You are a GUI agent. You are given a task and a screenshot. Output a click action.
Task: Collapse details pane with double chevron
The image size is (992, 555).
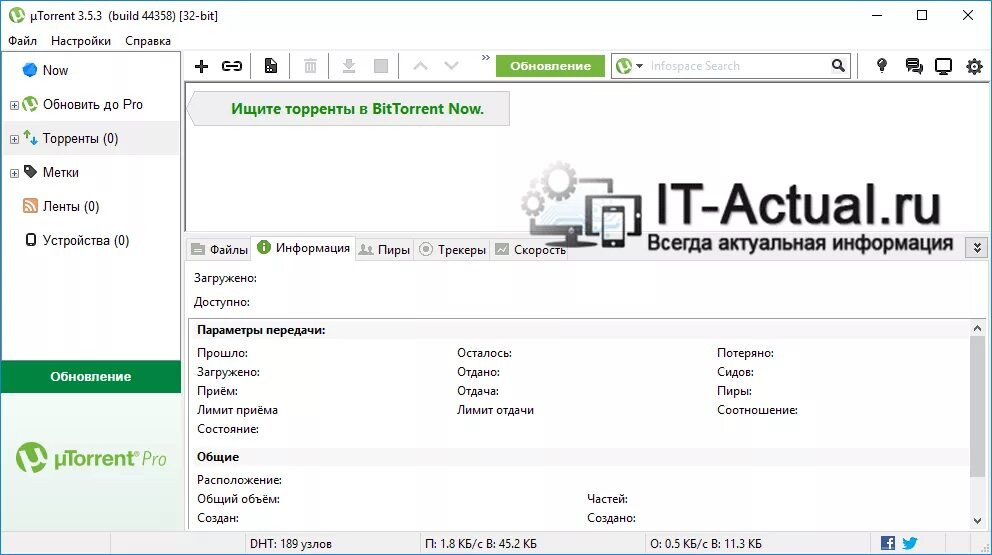tap(977, 247)
